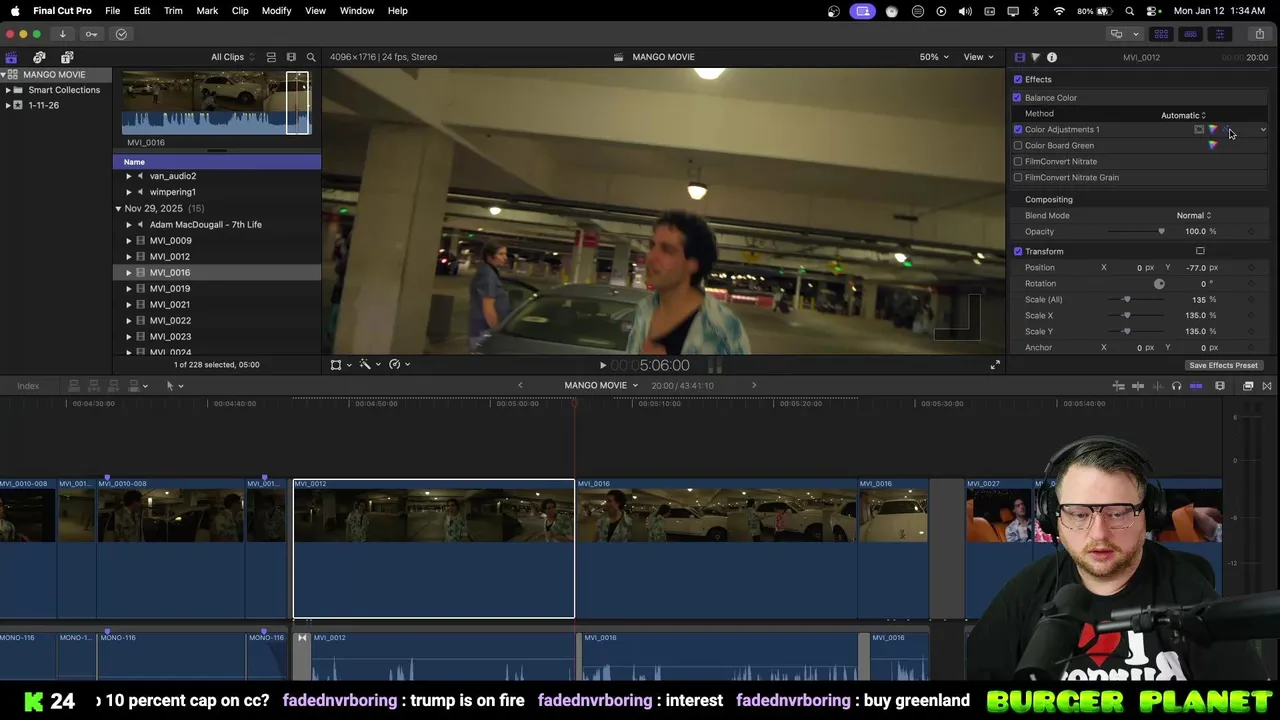Viewport: 1280px width, 720px height.
Task: Adjust the Scale (All) slider
Action: tap(1126, 299)
